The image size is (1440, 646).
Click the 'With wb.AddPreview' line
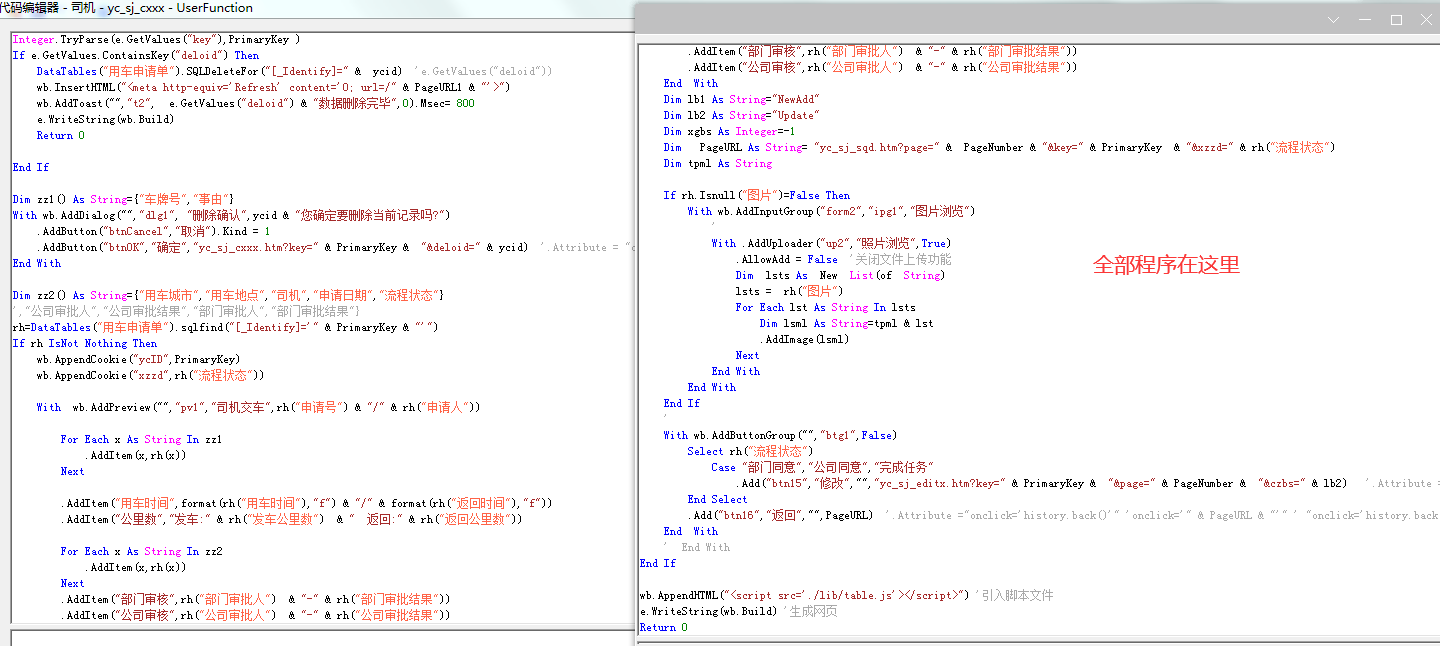258,407
